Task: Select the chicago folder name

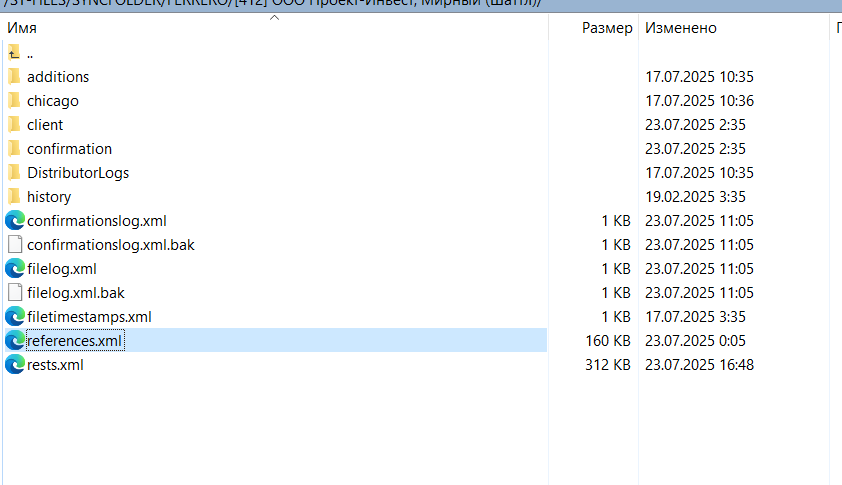Action: 53,101
